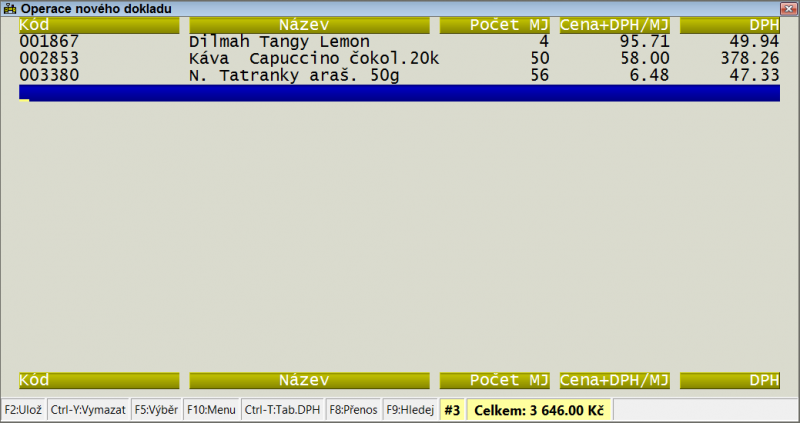Close the Operace nového dokladu window
The image size is (800, 423).
[788, 8]
